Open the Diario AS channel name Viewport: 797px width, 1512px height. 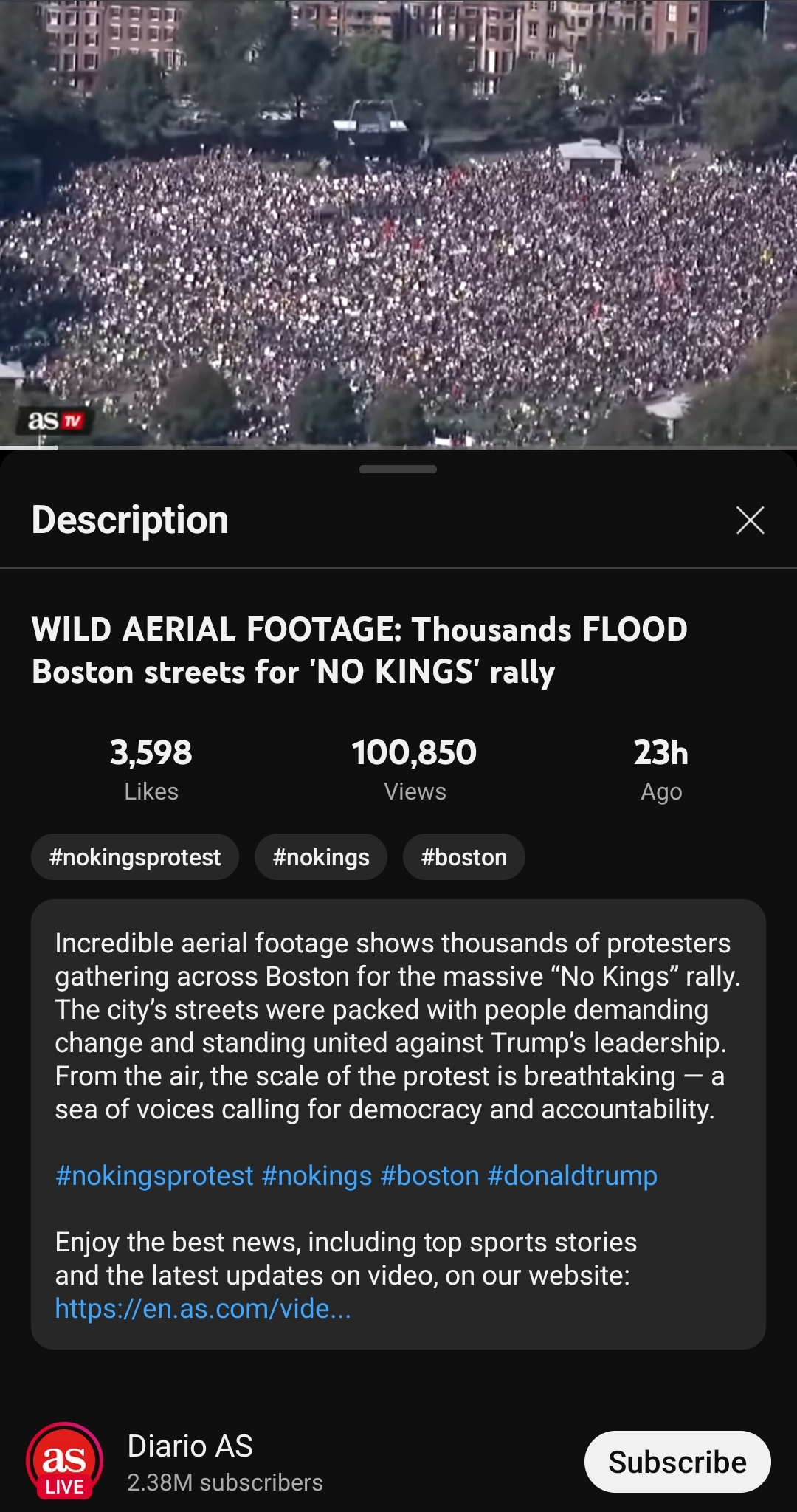(190, 1446)
